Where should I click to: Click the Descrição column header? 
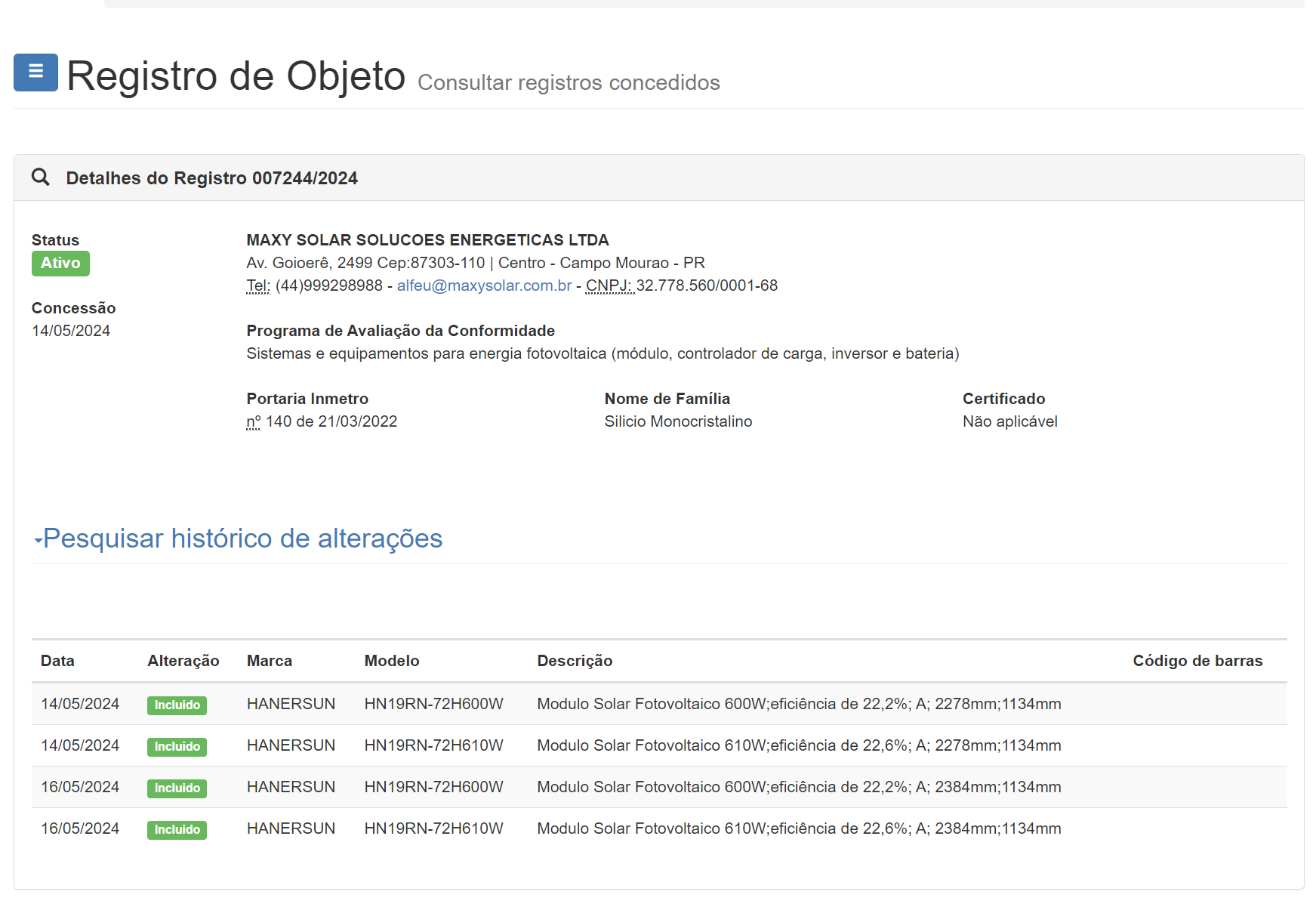(575, 661)
